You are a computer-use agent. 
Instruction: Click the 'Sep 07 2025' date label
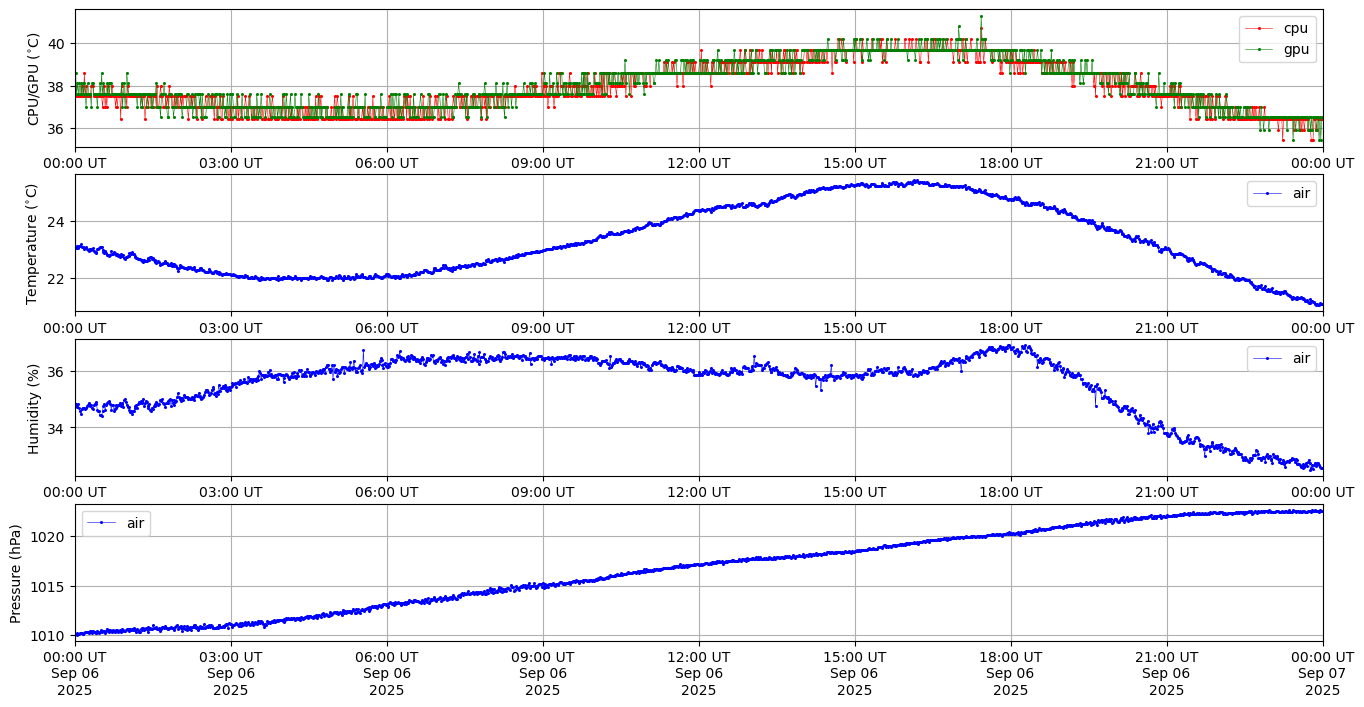(1323, 682)
